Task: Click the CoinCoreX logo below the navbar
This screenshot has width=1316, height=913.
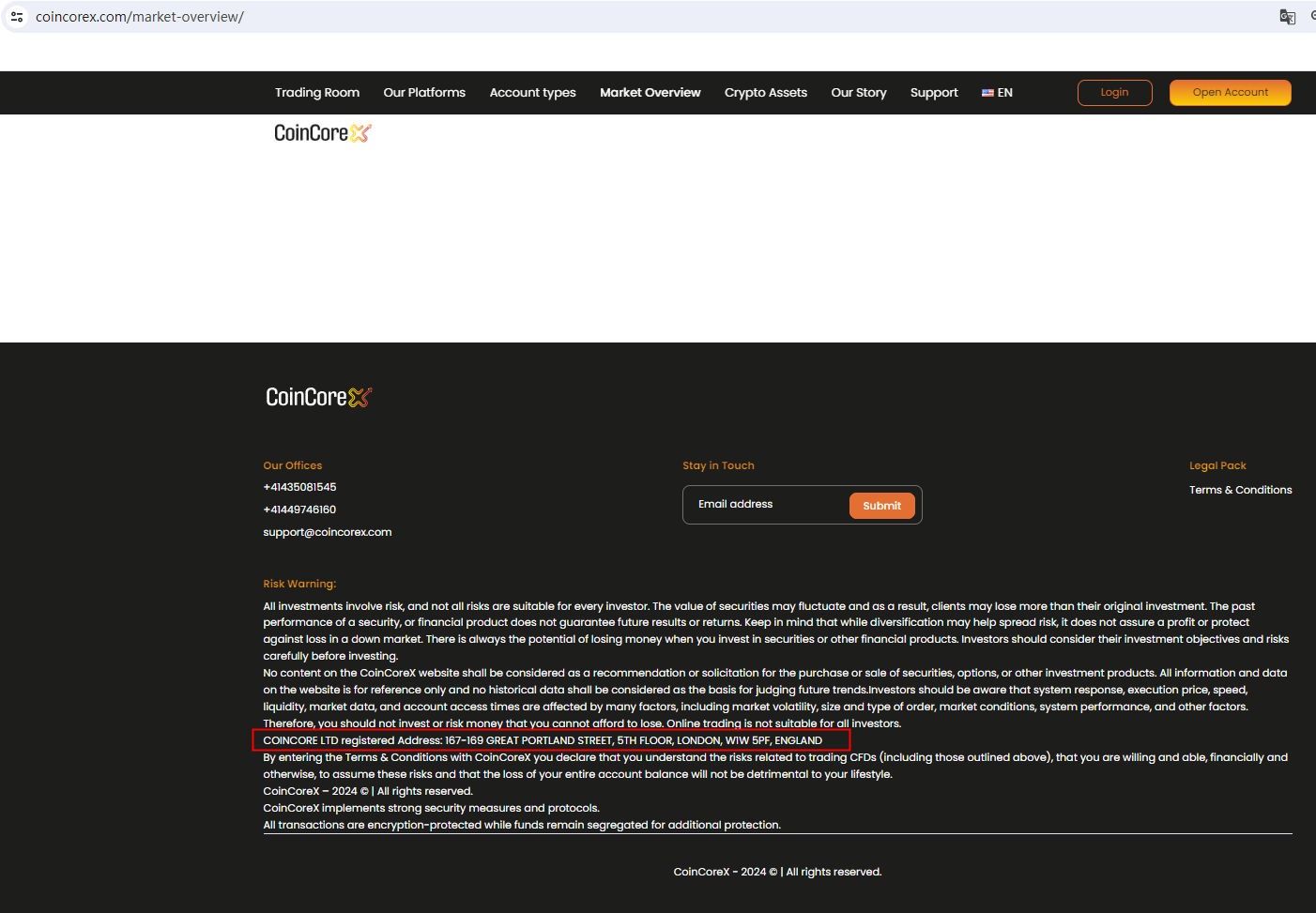Action: pos(323,133)
